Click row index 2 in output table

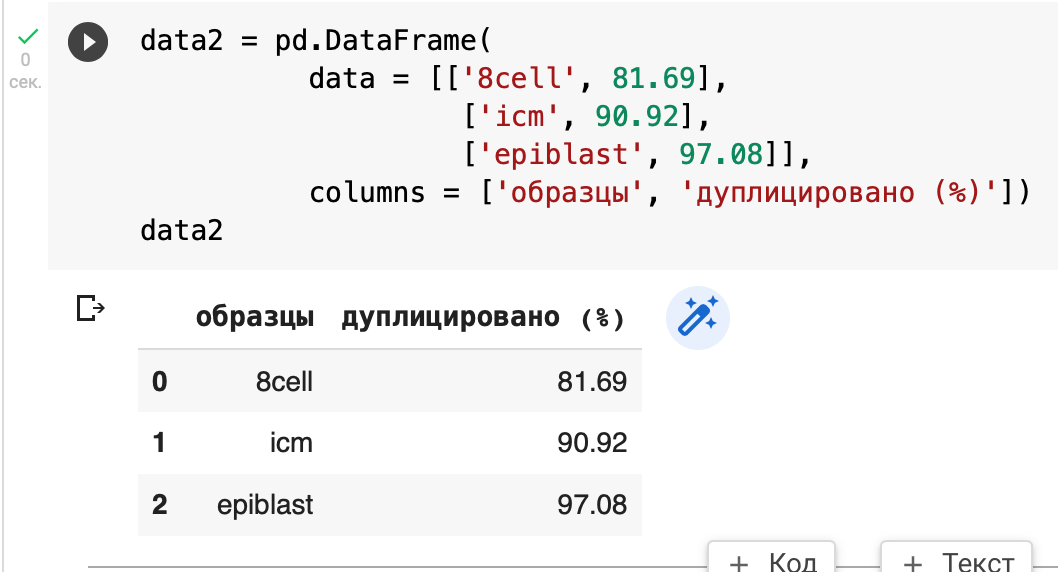point(159,505)
